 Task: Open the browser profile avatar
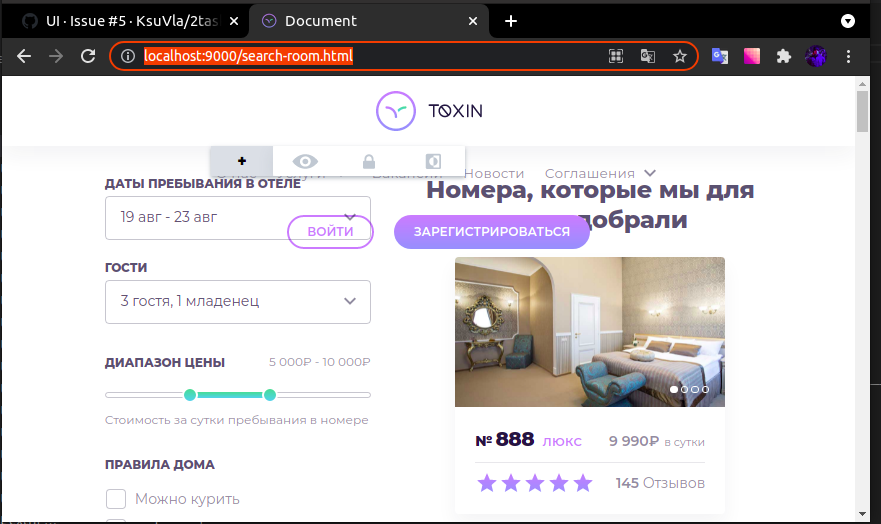tap(816, 56)
